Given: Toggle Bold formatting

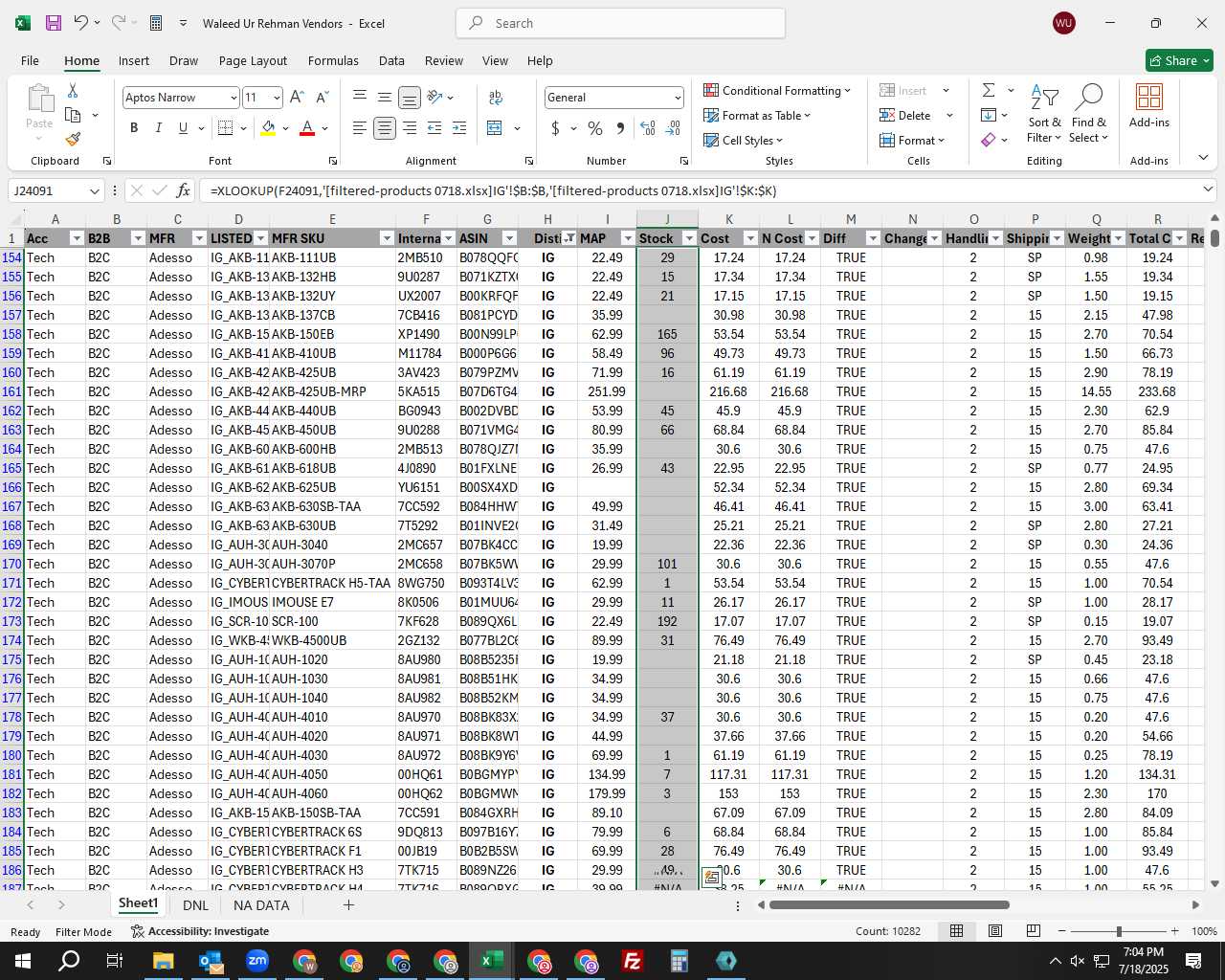Looking at the screenshot, I should 134,128.
